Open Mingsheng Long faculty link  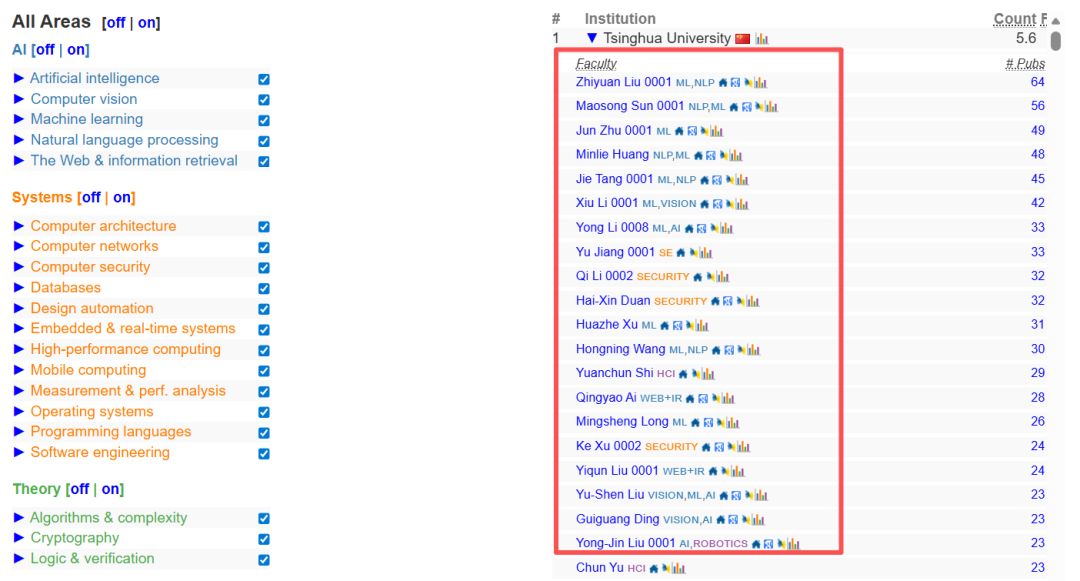tap(622, 421)
